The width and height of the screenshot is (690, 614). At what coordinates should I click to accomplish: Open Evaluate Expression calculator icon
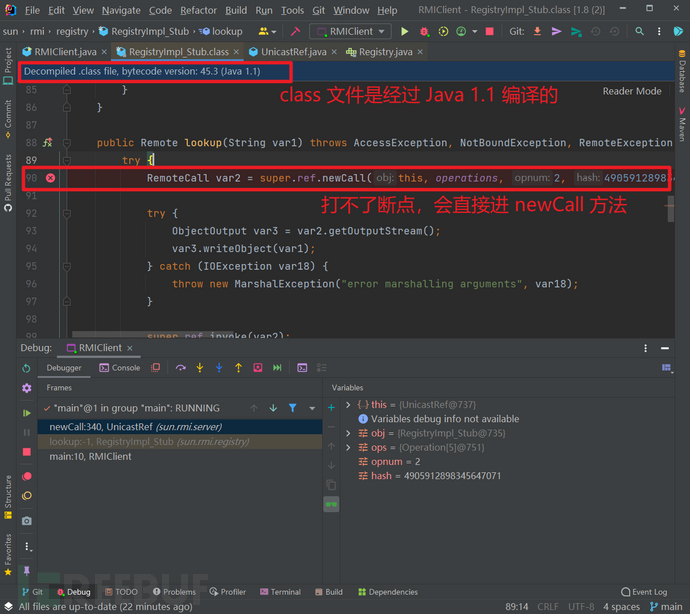pyautogui.click(x=302, y=368)
